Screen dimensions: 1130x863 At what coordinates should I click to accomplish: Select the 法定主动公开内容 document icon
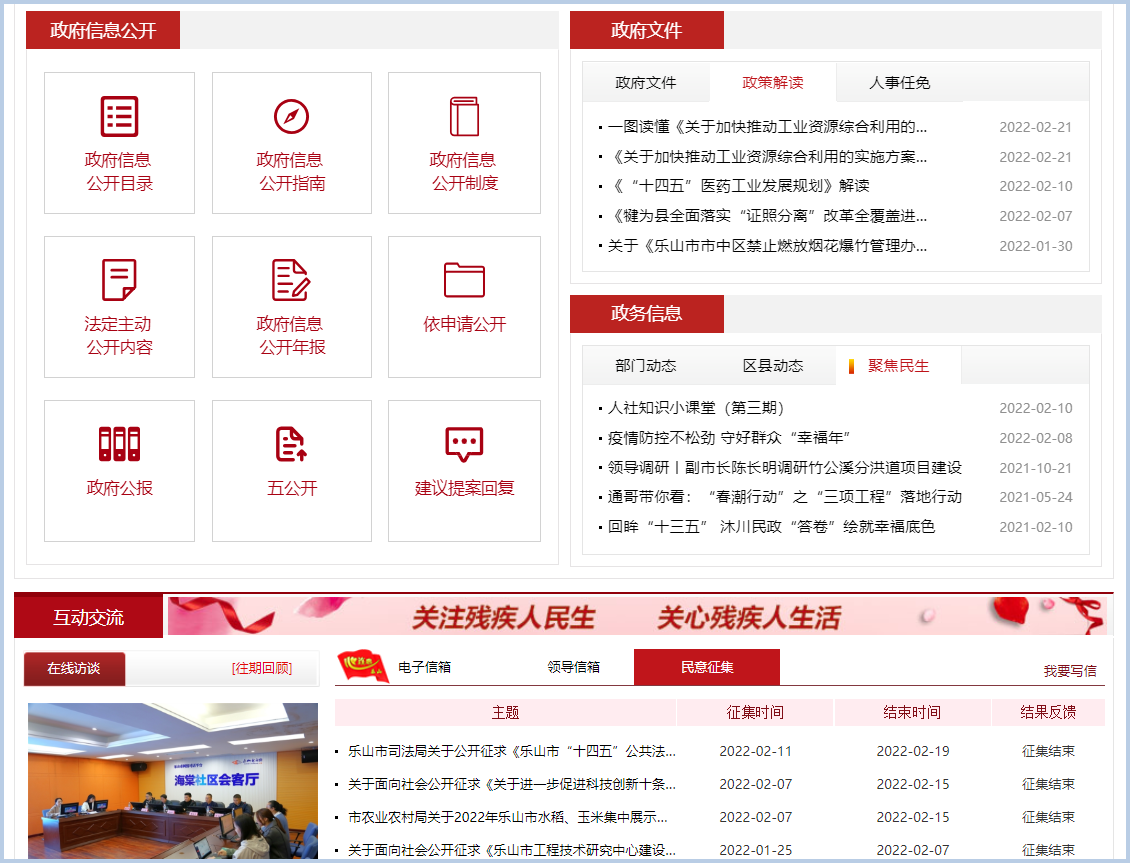coord(119,280)
